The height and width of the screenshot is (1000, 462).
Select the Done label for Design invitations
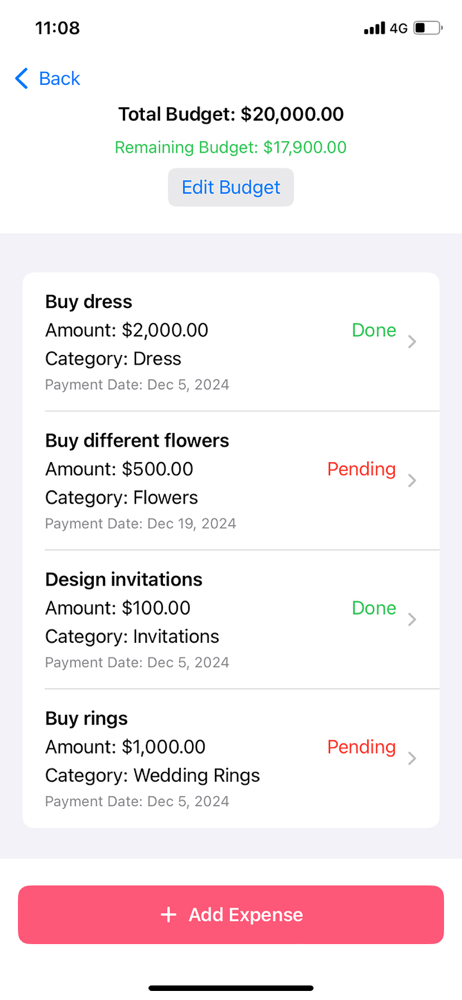[x=374, y=608]
